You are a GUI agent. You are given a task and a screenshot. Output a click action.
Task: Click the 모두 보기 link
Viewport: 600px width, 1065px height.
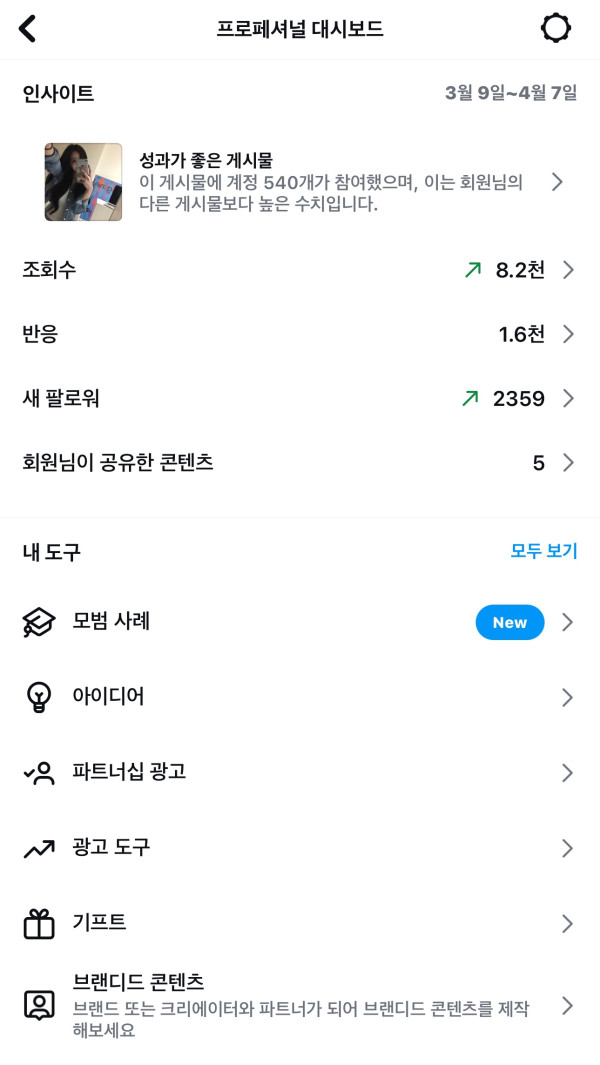[x=544, y=551]
